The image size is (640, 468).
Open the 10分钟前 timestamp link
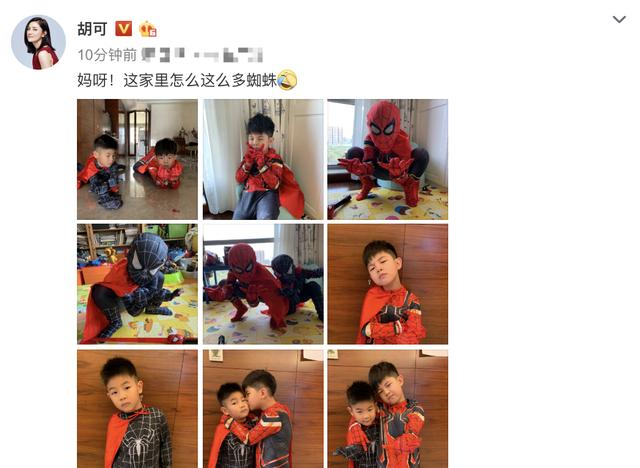pyautogui.click(x=107, y=55)
